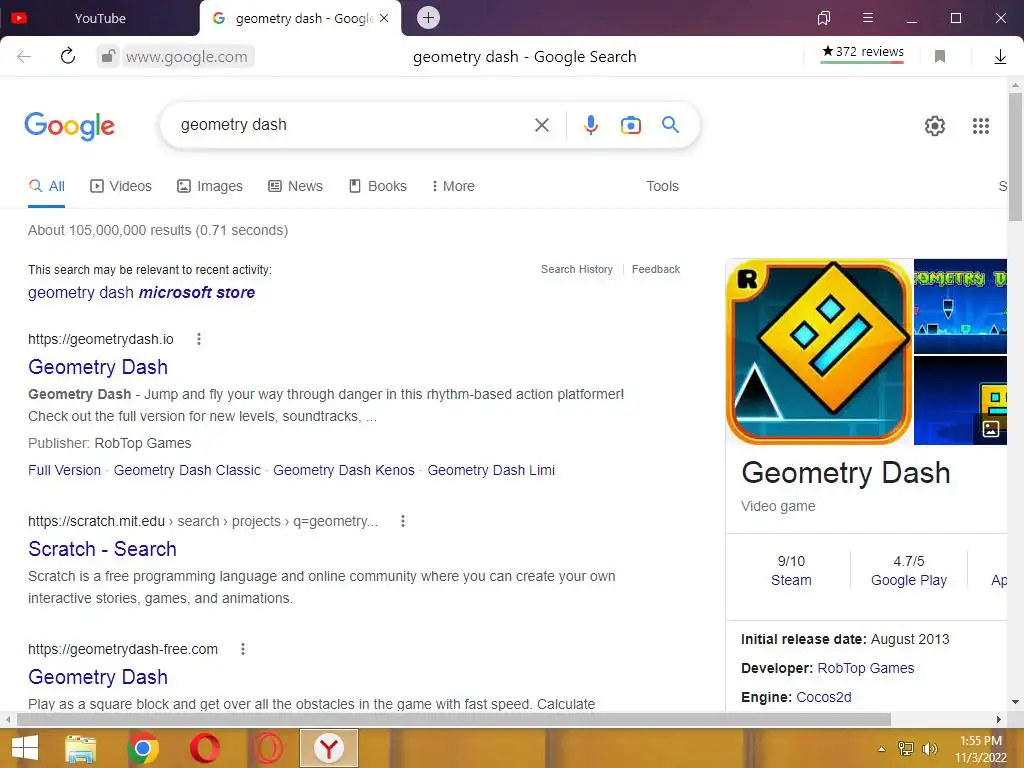Viewport: 1024px width, 768px height.
Task: Open Geometry Dash Kenos sitelink
Action: click(x=344, y=470)
